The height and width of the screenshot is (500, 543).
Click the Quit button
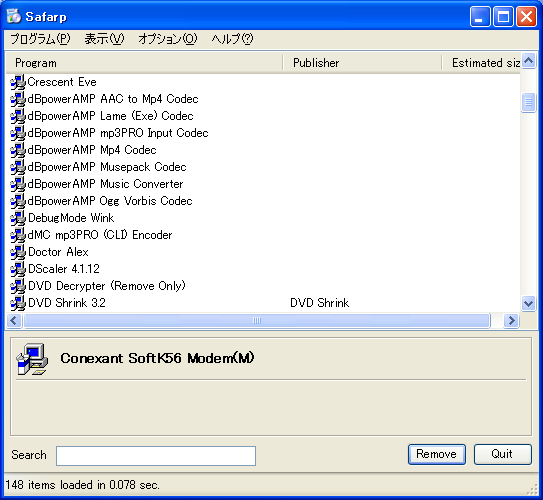502,454
